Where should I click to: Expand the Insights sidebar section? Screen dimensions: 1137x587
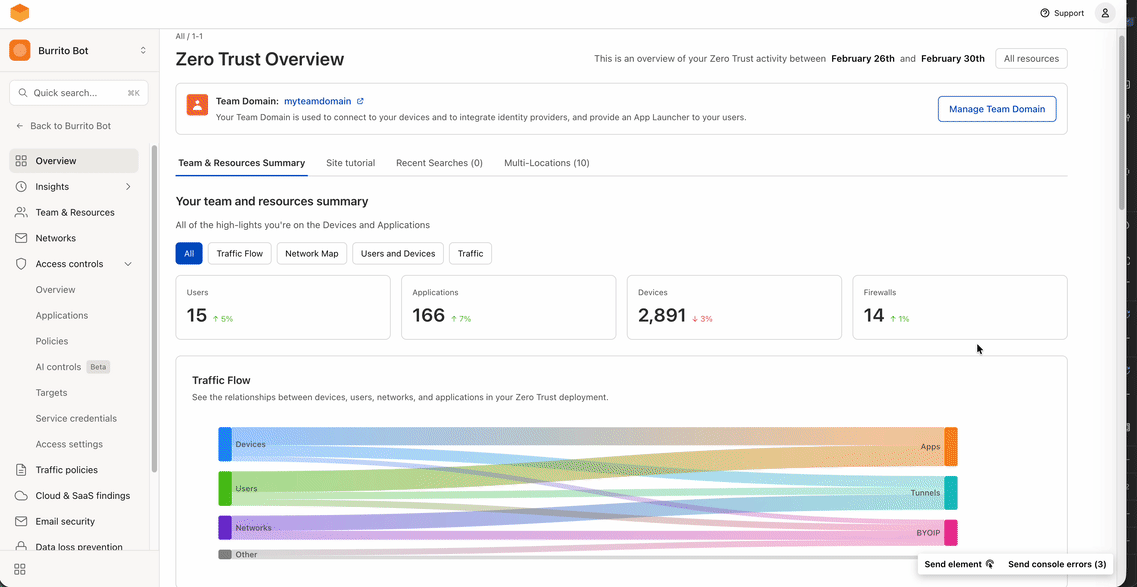tap(128, 186)
